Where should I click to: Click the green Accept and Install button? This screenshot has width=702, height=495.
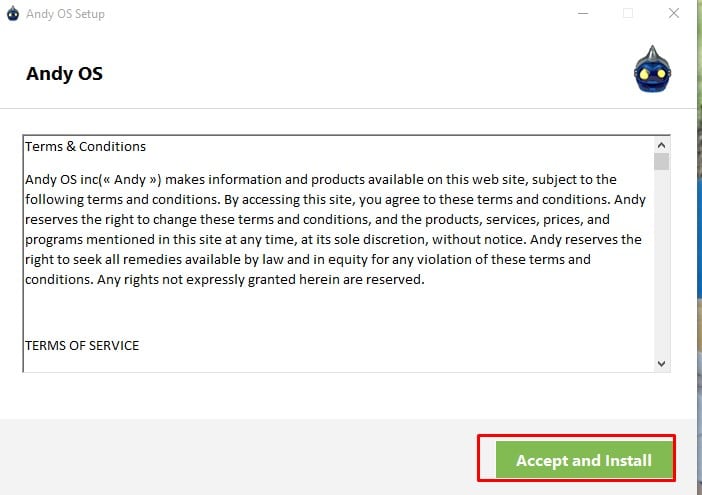point(583,460)
